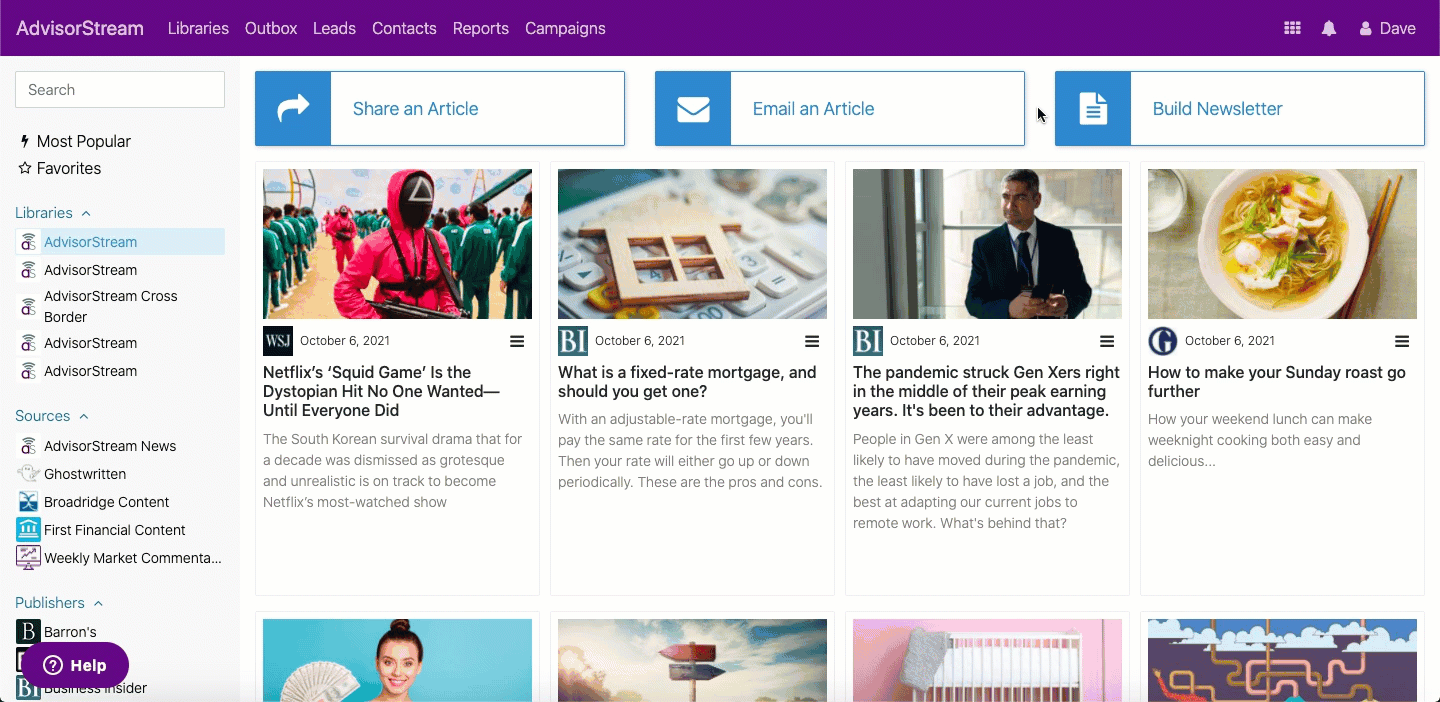This screenshot has width=1440, height=702.
Task: Open the pipe maze illustration thumbnail
Action: pyautogui.click(x=1282, y=660)
